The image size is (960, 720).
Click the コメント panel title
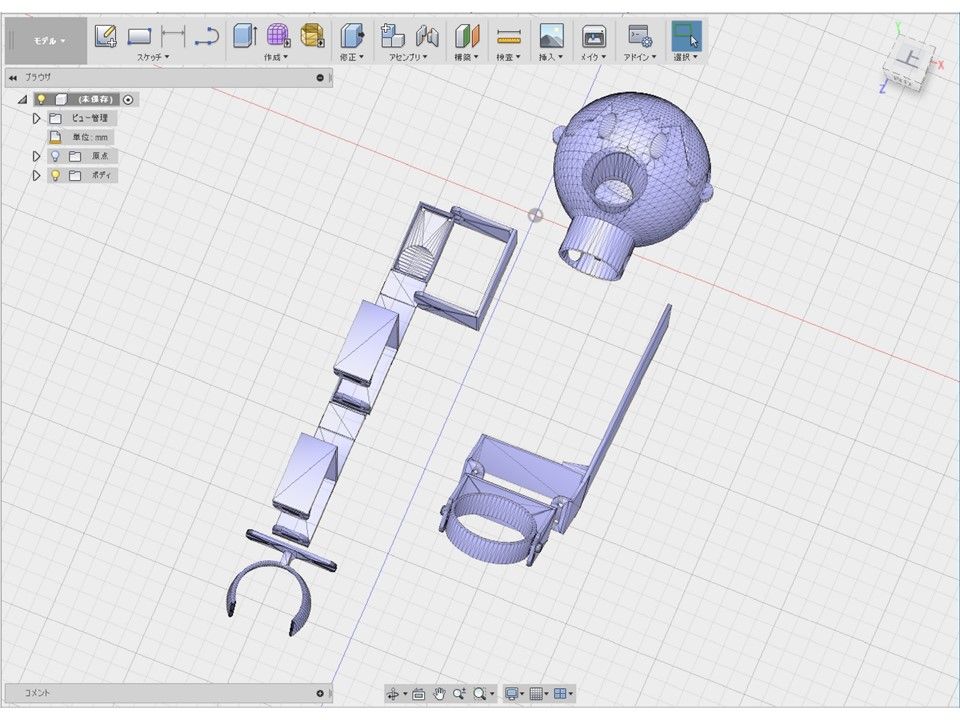click(37, 693)
